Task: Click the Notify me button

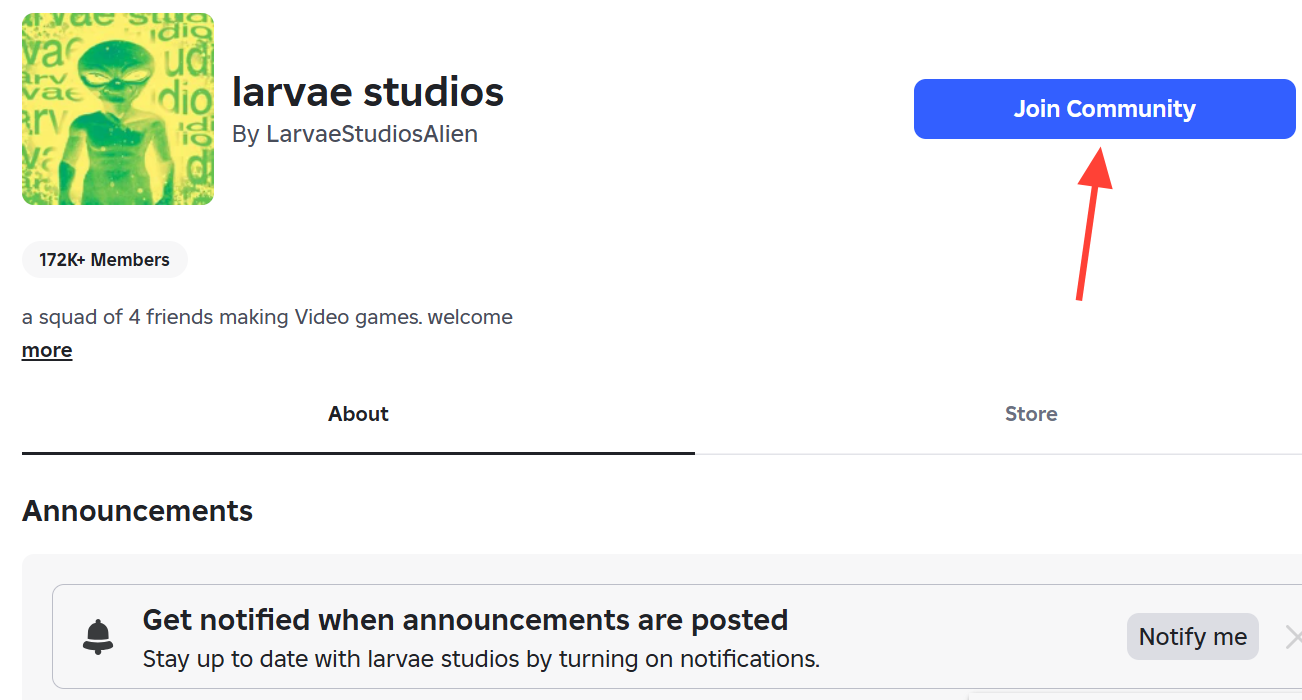Action: [1192, 637]
